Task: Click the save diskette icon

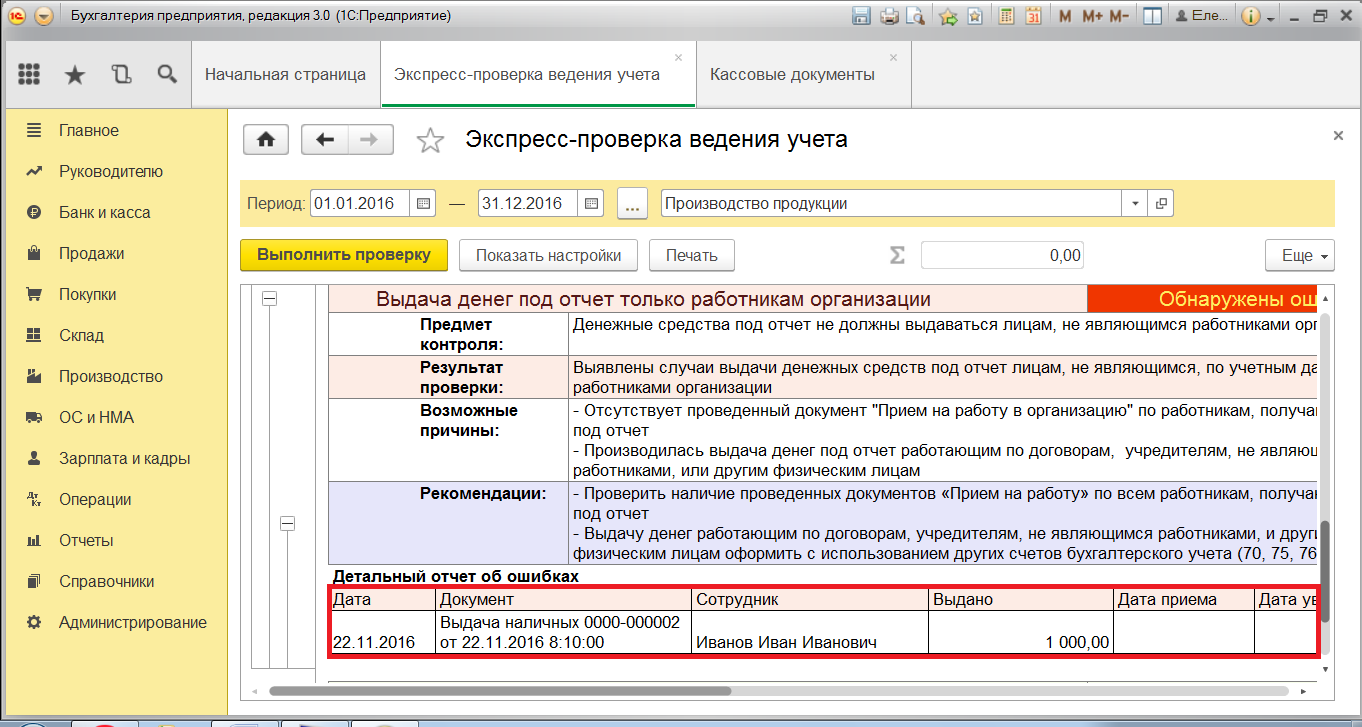Action: pos(861,16)
